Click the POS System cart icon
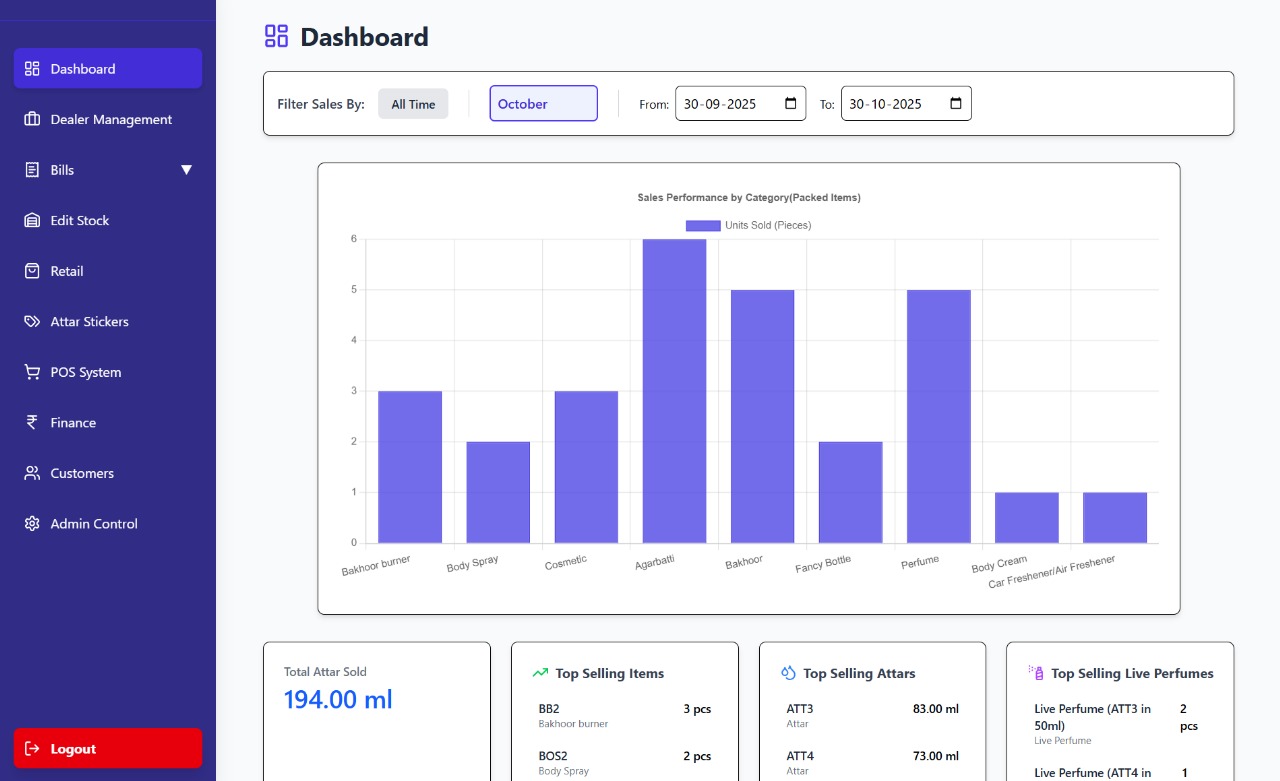Screen dimensions: 1280x781 point(32,372)
